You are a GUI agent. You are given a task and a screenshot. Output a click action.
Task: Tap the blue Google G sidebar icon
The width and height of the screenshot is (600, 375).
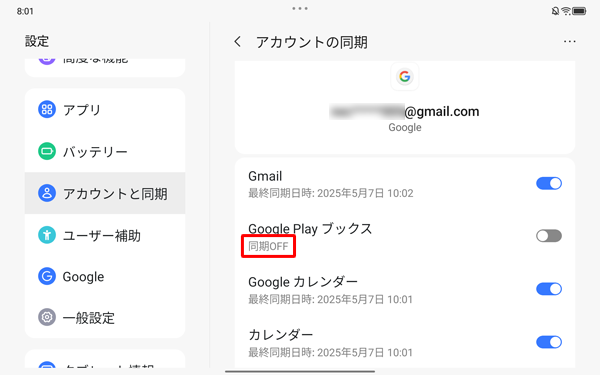(47, 276)
